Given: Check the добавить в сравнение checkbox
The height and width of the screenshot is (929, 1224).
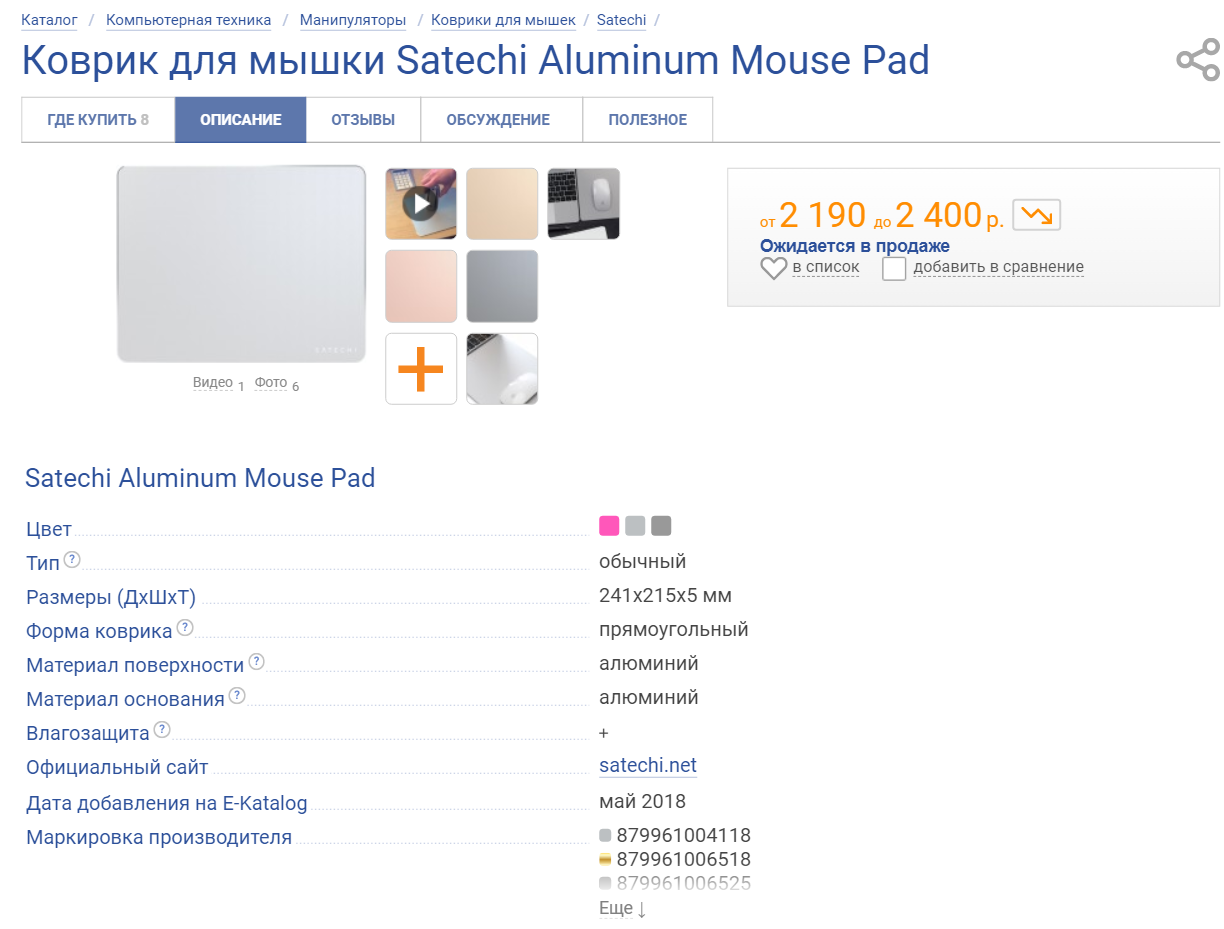Looking at the screenshot, I should point(894,268).
